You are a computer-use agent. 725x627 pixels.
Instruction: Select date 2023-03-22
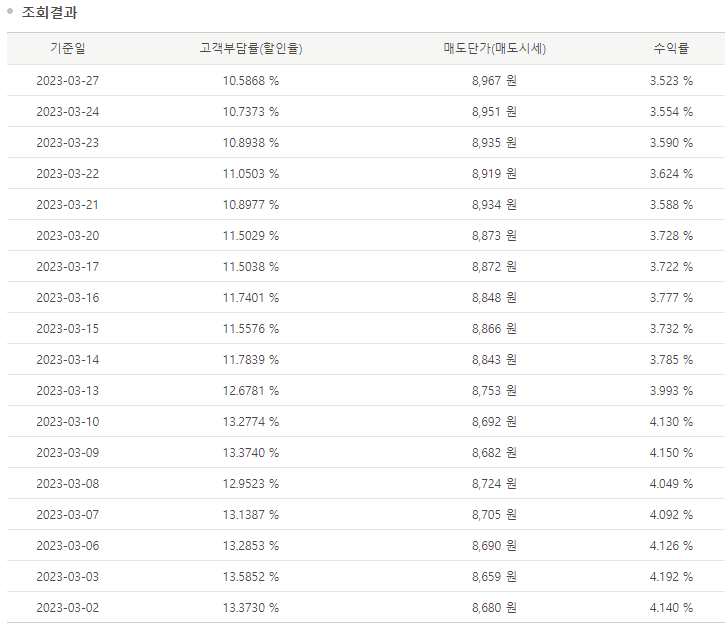click(68, 173)
